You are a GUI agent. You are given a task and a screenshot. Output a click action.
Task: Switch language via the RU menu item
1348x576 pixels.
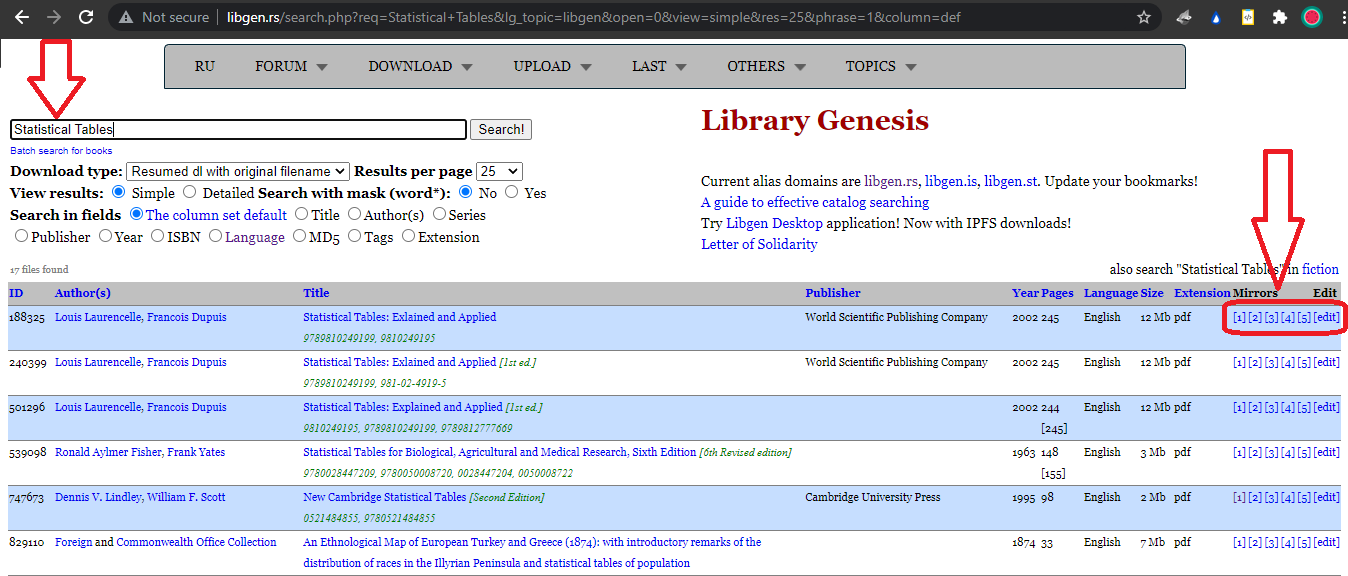tap(205, 67)
